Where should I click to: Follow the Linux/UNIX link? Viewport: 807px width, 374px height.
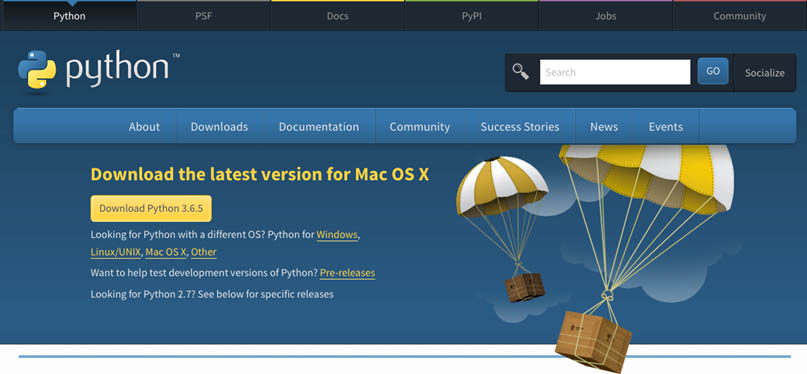tap(116, 252)
